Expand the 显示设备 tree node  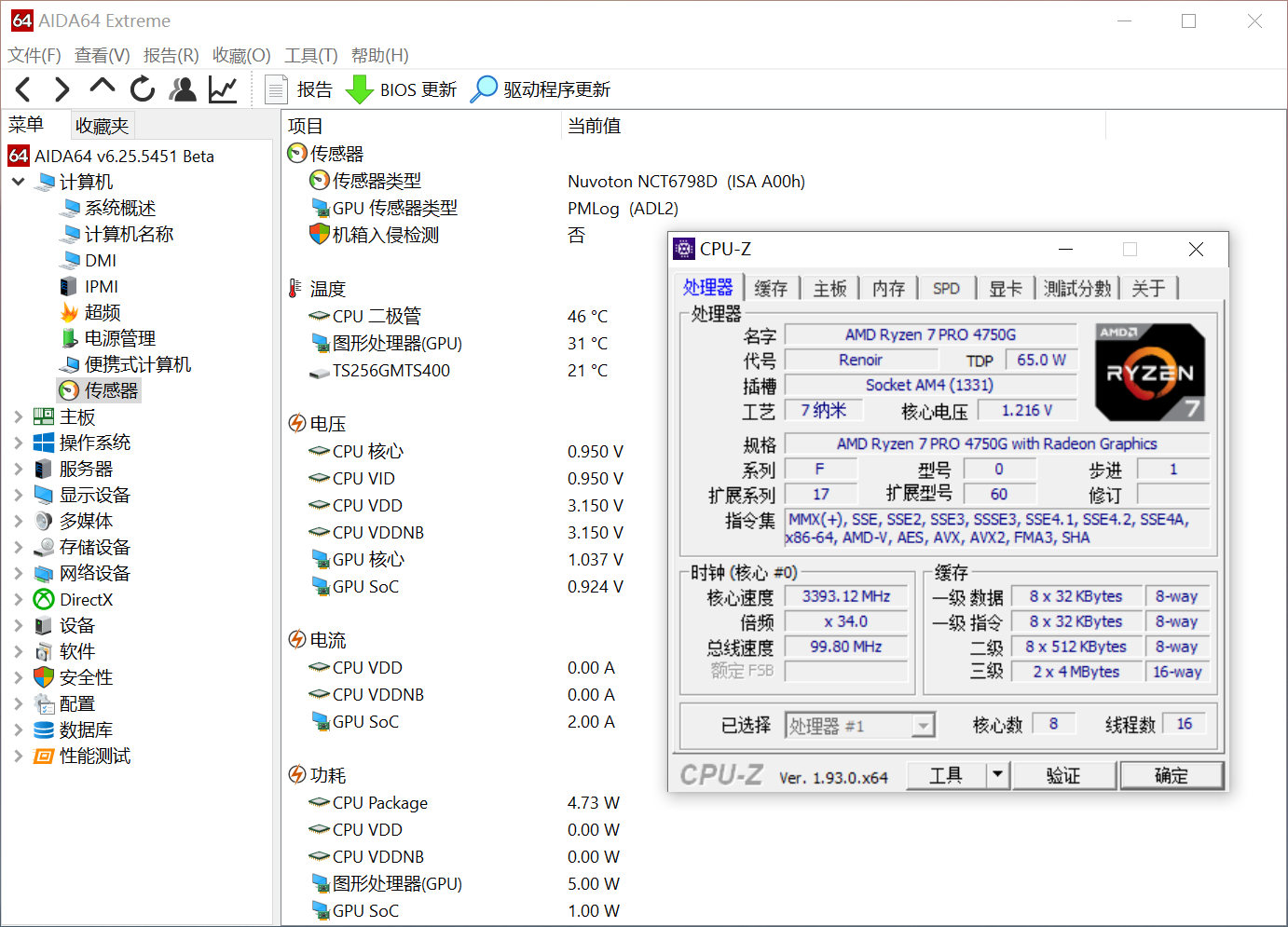[19, 495]
